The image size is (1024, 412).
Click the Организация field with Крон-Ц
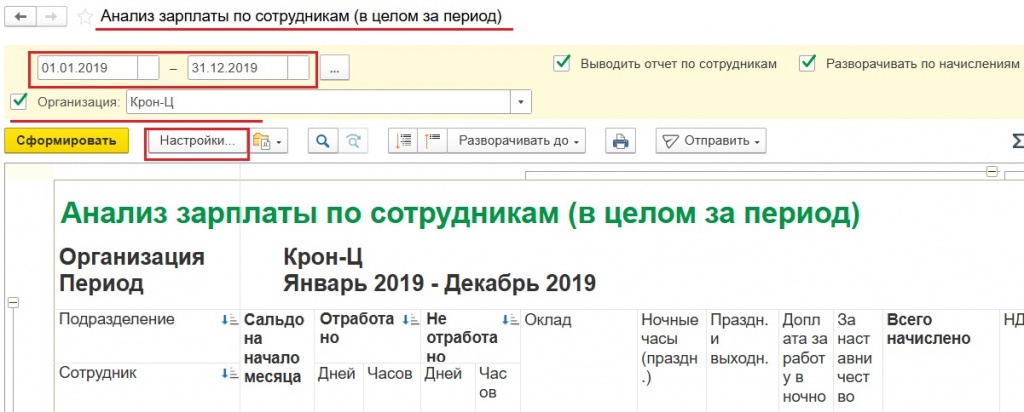point(318,102)
